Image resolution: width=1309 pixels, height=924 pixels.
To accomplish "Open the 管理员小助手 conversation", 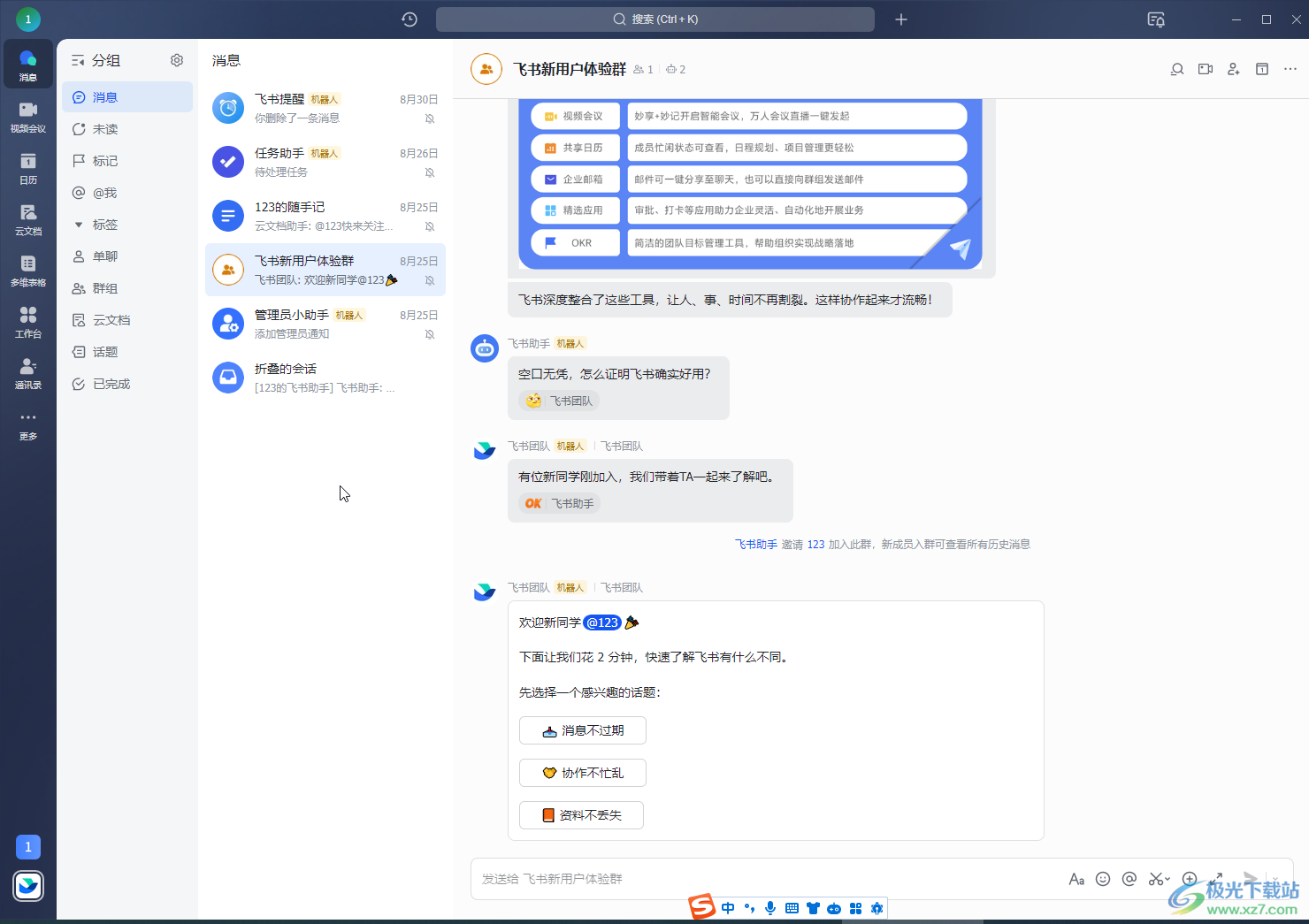I will [325, 324].
